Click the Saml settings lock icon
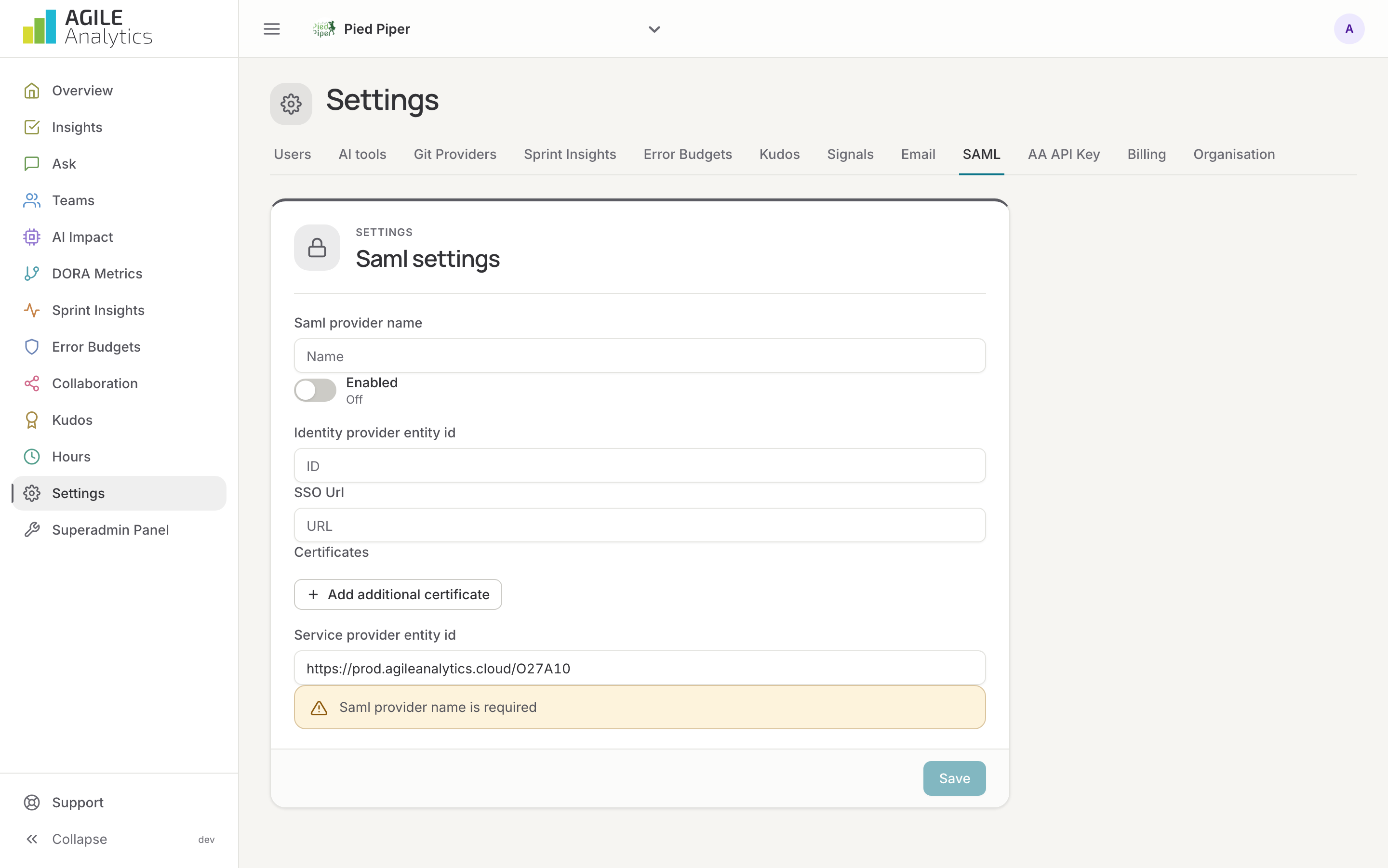Image resolution: width=1388 pixels, height=868 pixels. coord(317,248)
